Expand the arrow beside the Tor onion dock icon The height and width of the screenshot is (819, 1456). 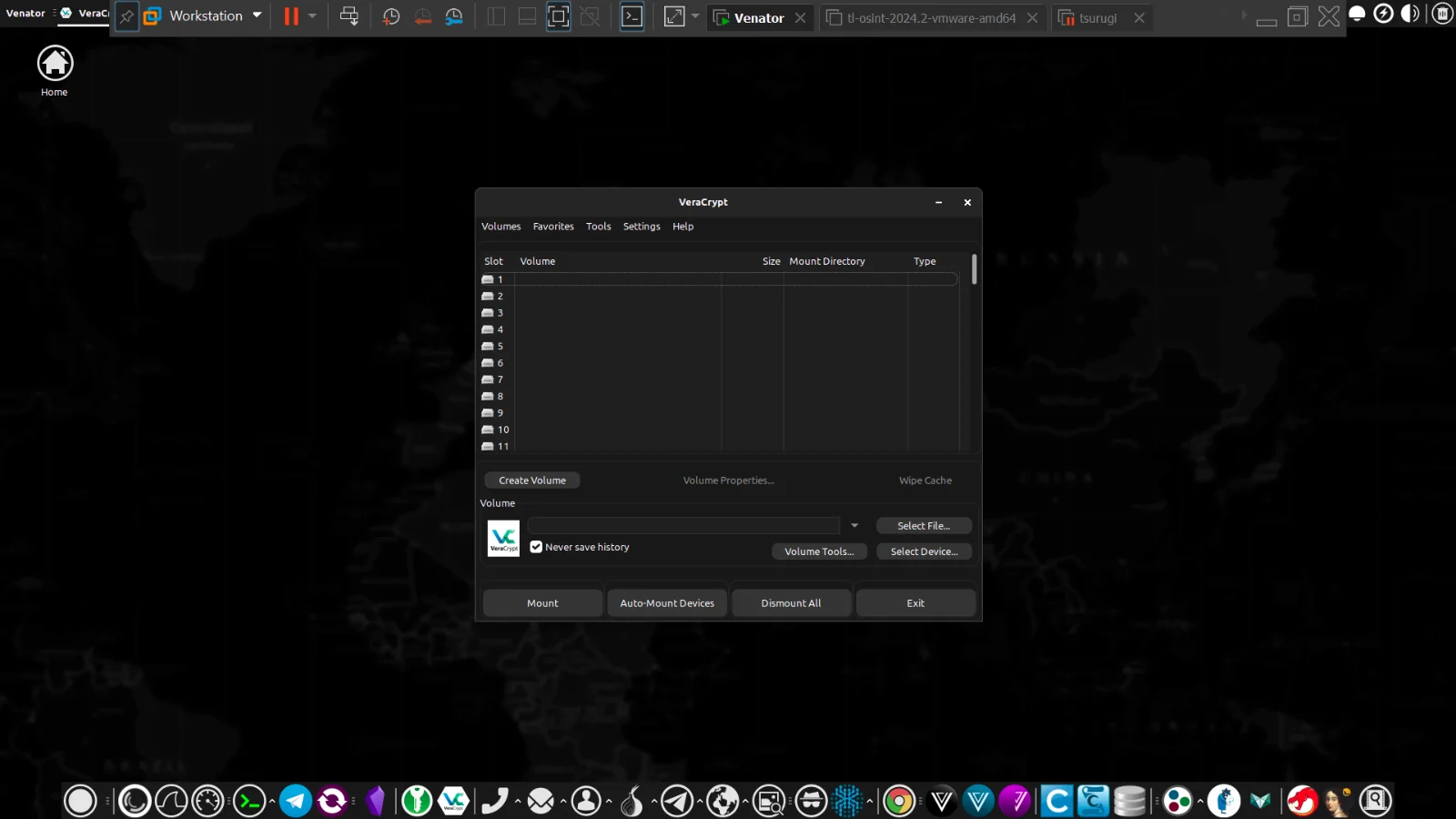(x=654, y=801)
